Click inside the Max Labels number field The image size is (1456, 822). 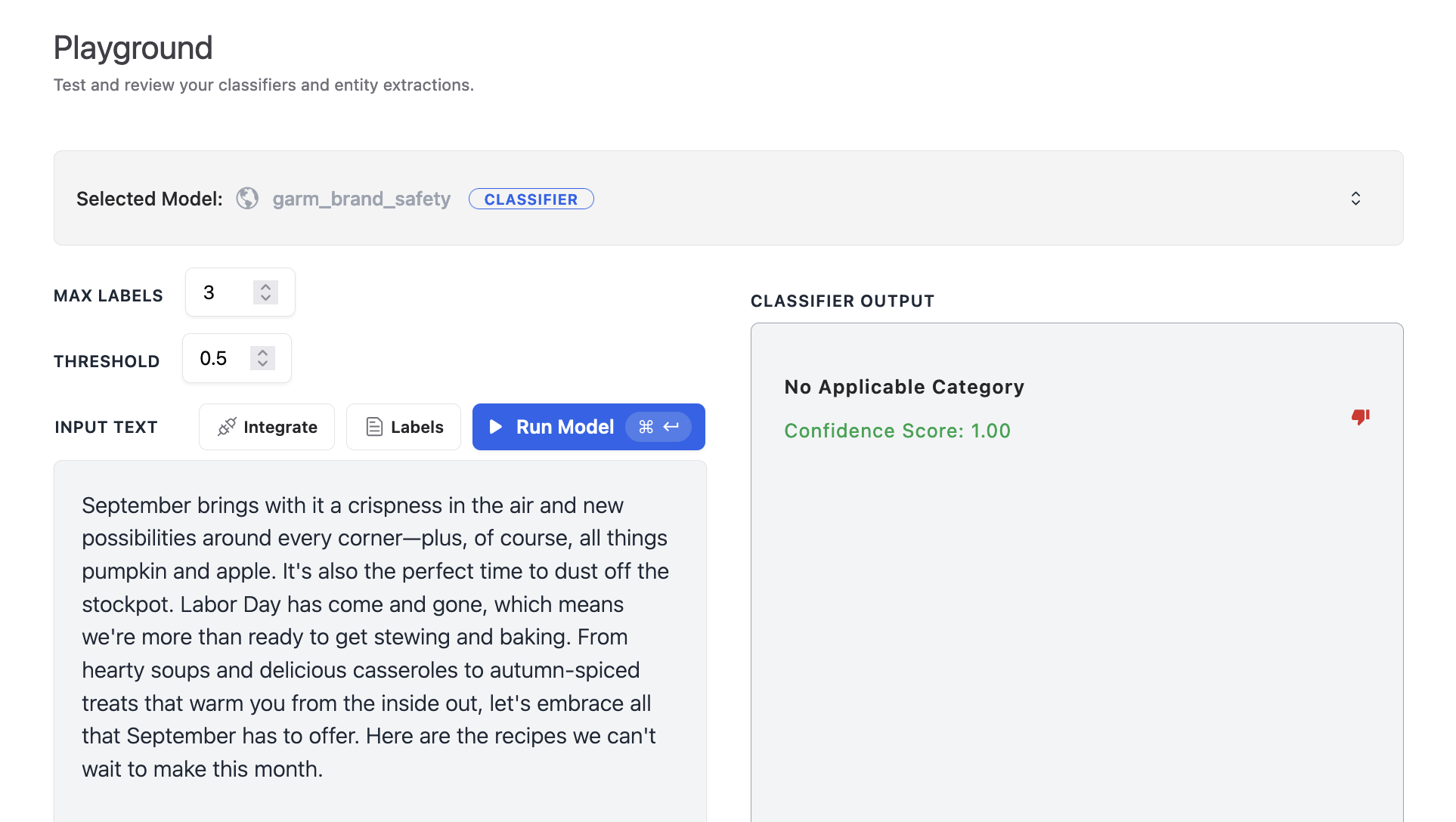point(240,292)
